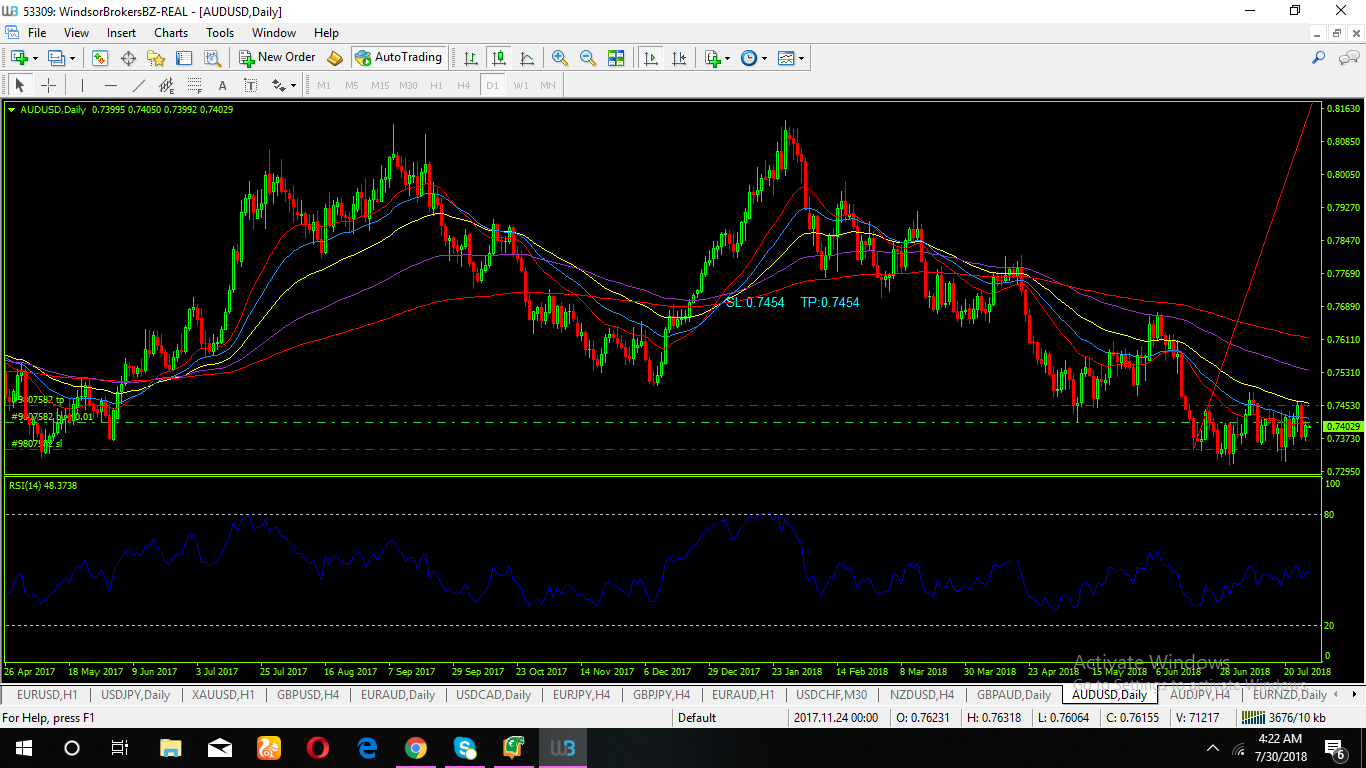Open the Windows Start menu
This screenshot has width=1366, height=768.
pos(24,748)
